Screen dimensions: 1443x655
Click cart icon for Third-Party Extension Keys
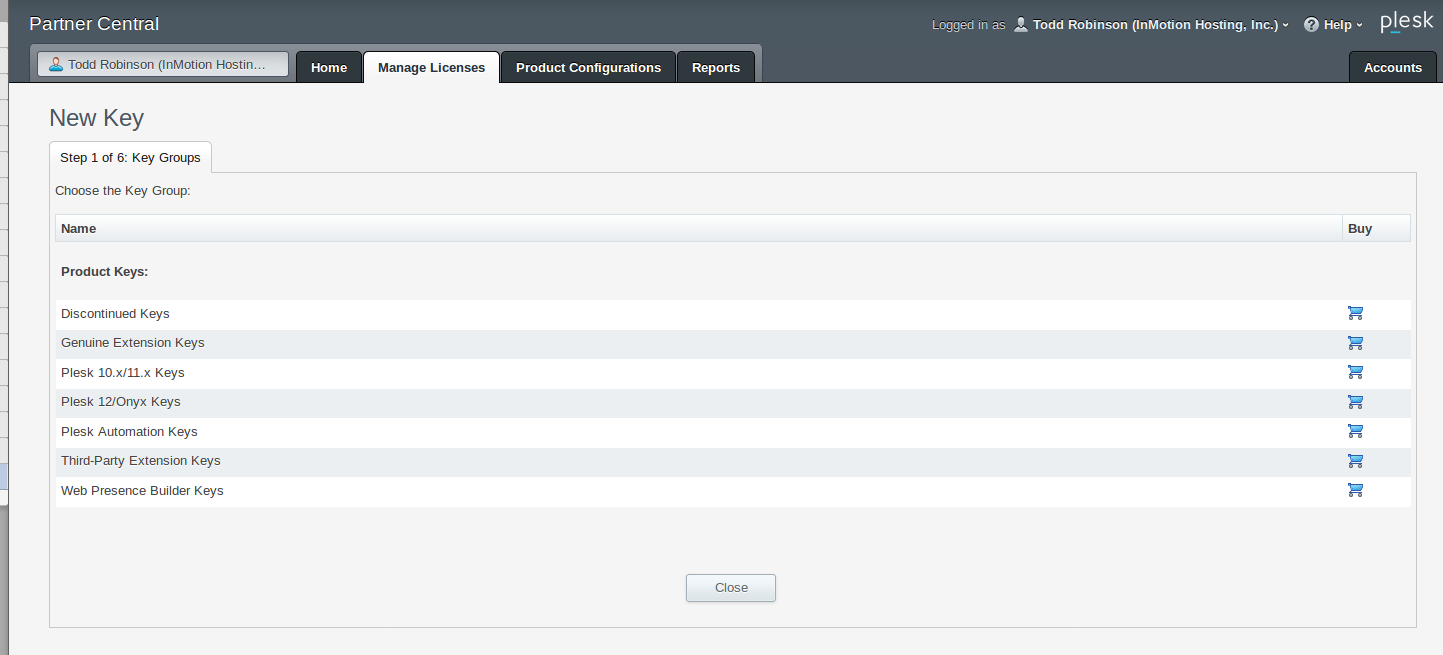click(1355, 461)
